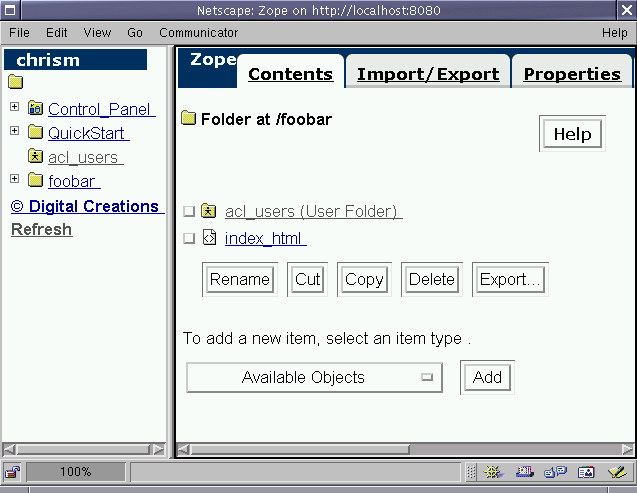The height and width of the screenshot is (493, 637).
Task: Open the View menu
Action: 97,32
